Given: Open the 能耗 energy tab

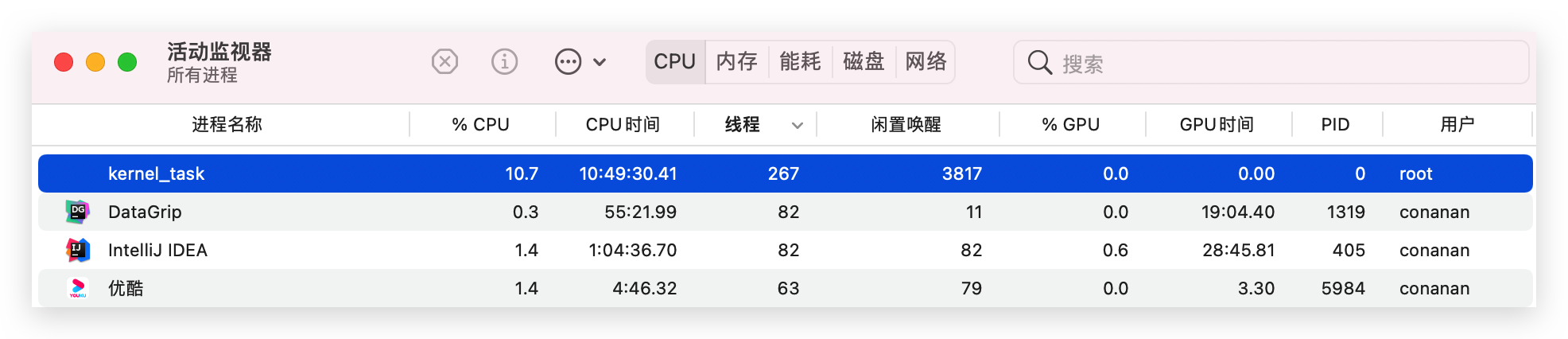Looking at the screenshot, I should click(x=800, y=62).
